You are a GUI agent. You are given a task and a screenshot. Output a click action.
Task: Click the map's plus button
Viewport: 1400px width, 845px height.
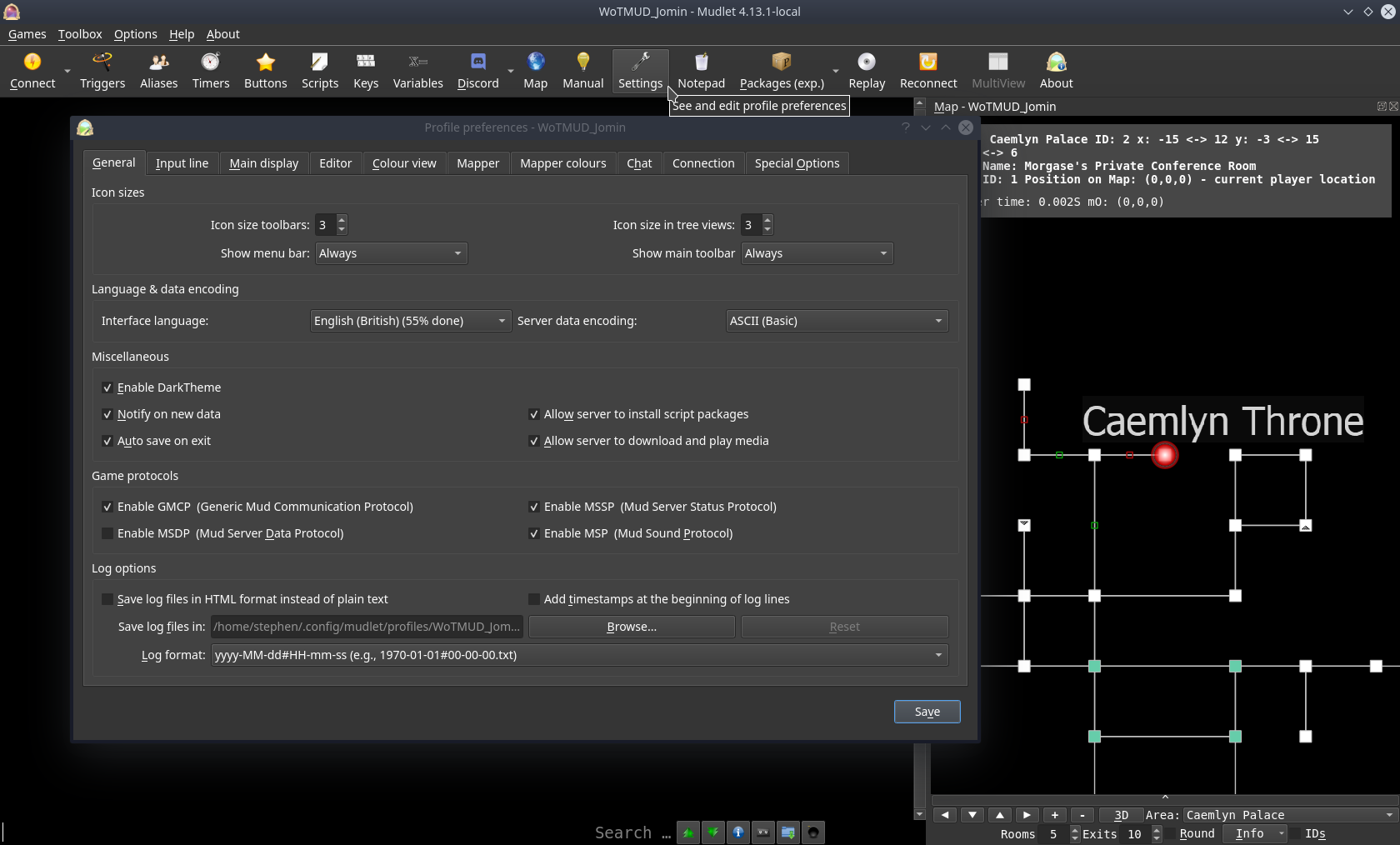[x=1055, y=815]
